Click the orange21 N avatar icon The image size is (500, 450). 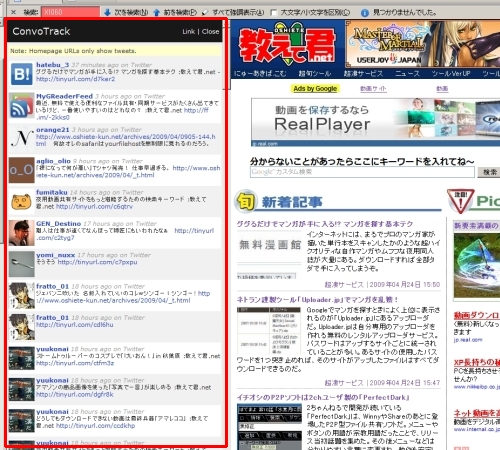point(22,138)
